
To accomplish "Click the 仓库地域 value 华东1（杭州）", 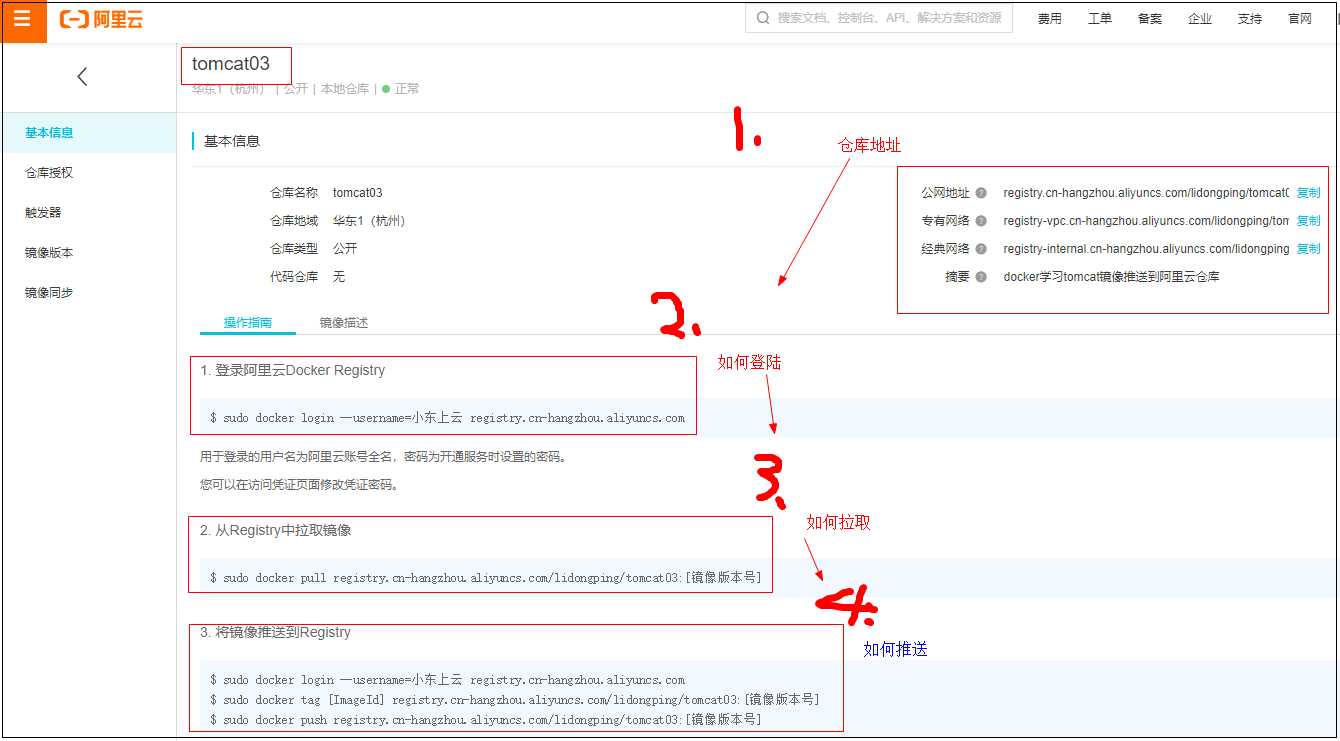I will (369, 221).
